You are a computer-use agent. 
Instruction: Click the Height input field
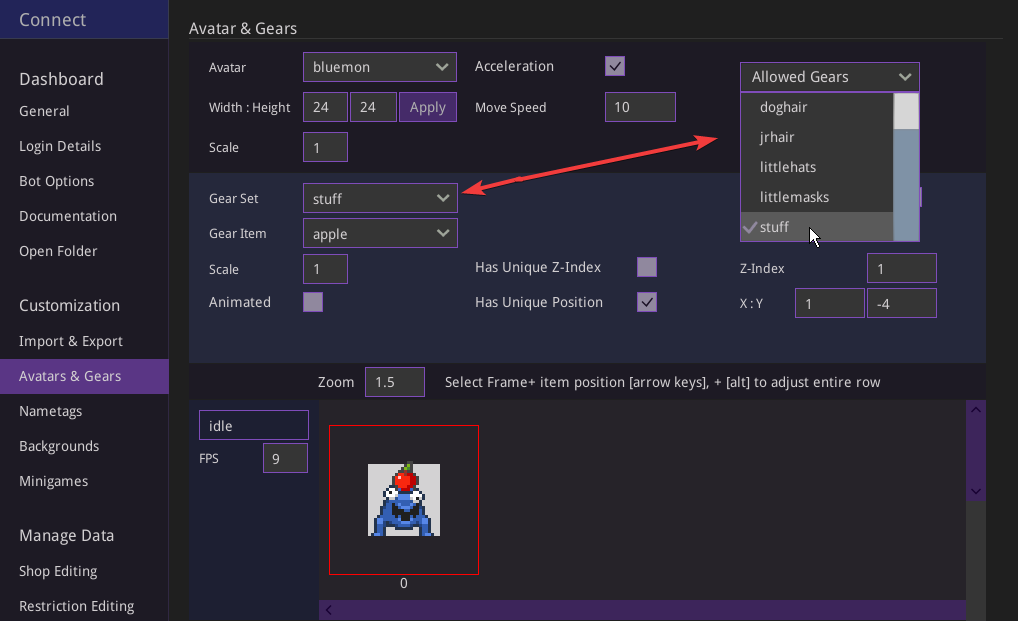pos(373,107)
